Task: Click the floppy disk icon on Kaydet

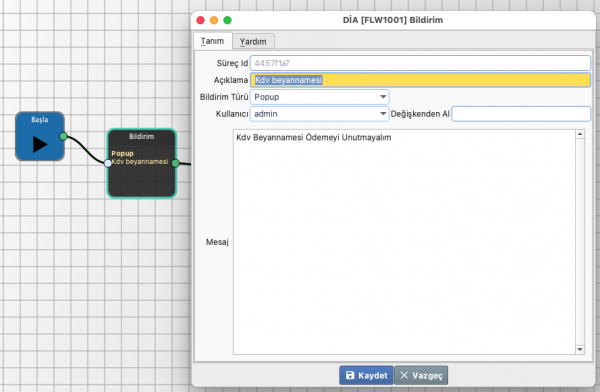Action: 350,375
